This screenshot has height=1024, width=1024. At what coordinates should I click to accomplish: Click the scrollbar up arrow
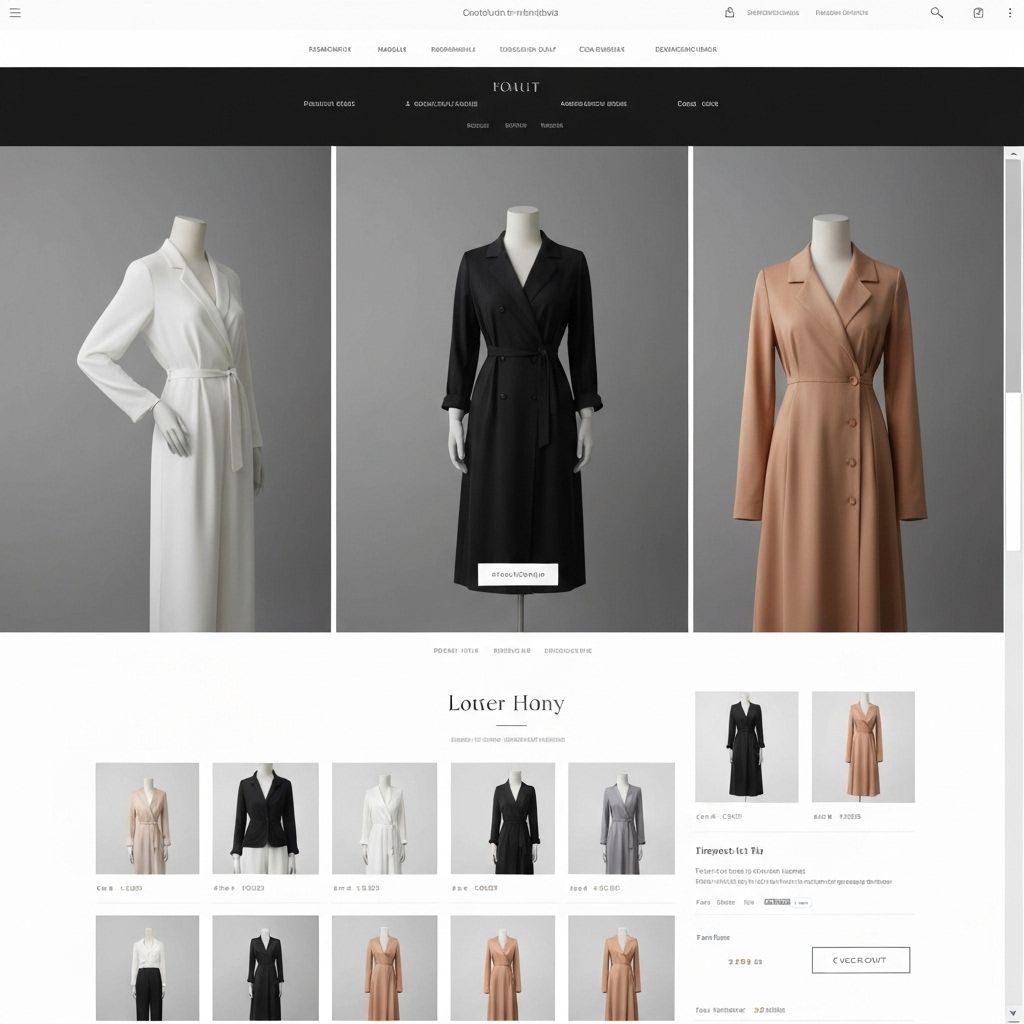(x=1014, y=154)
